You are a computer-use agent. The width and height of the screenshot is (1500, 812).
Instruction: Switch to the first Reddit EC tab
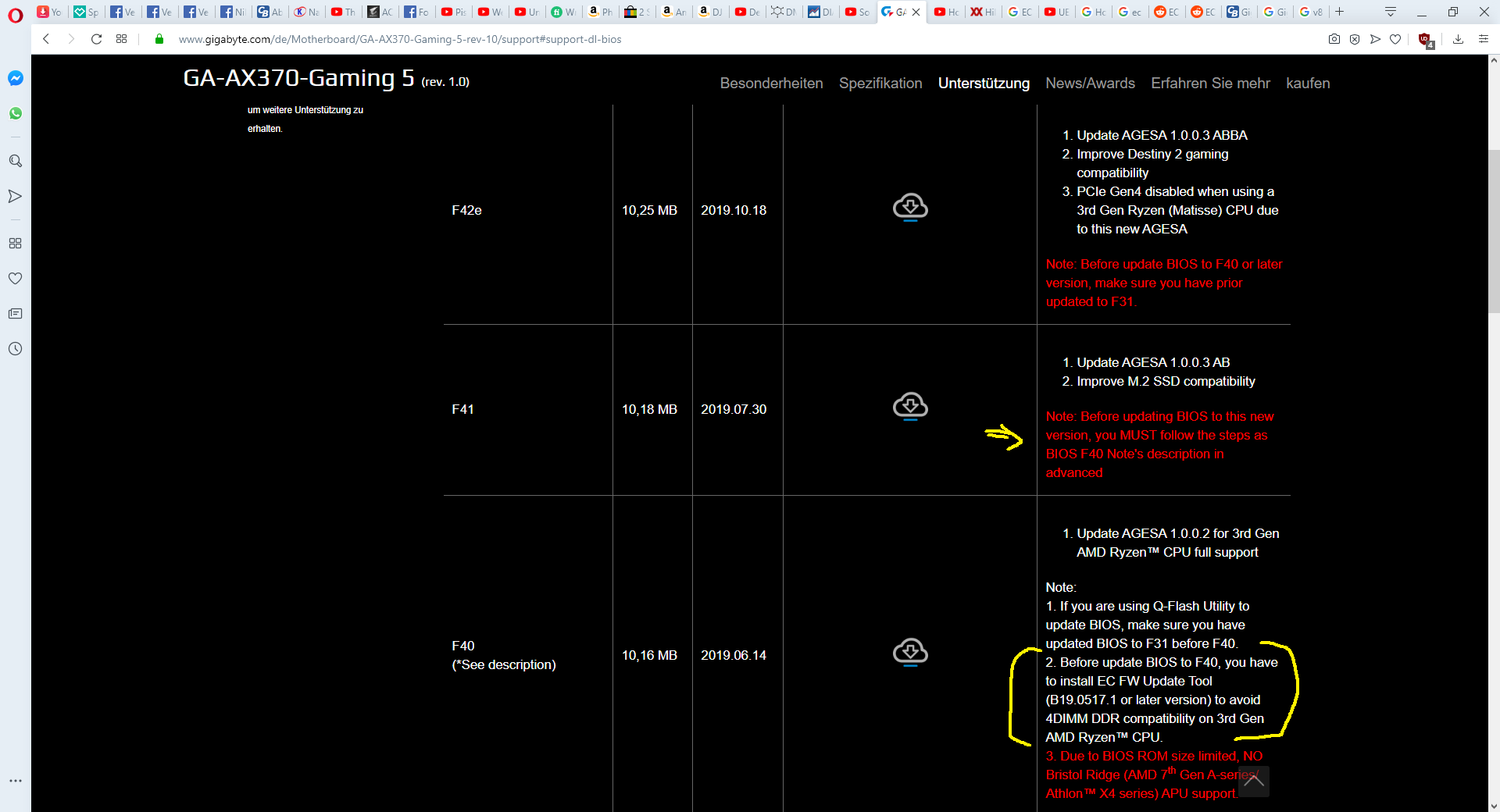pyautogui.click(x=1166, y=12)
